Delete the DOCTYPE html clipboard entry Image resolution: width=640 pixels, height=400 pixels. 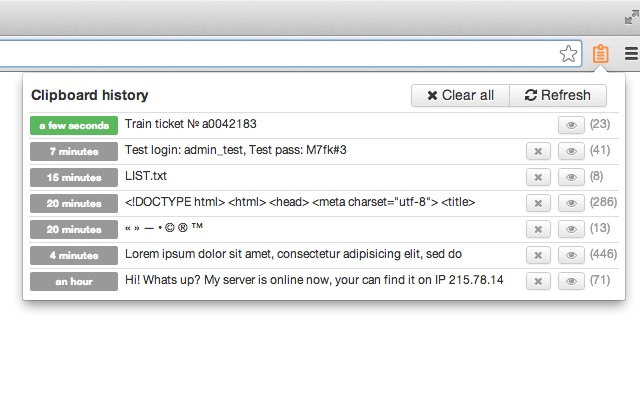(x=538, y=203)
